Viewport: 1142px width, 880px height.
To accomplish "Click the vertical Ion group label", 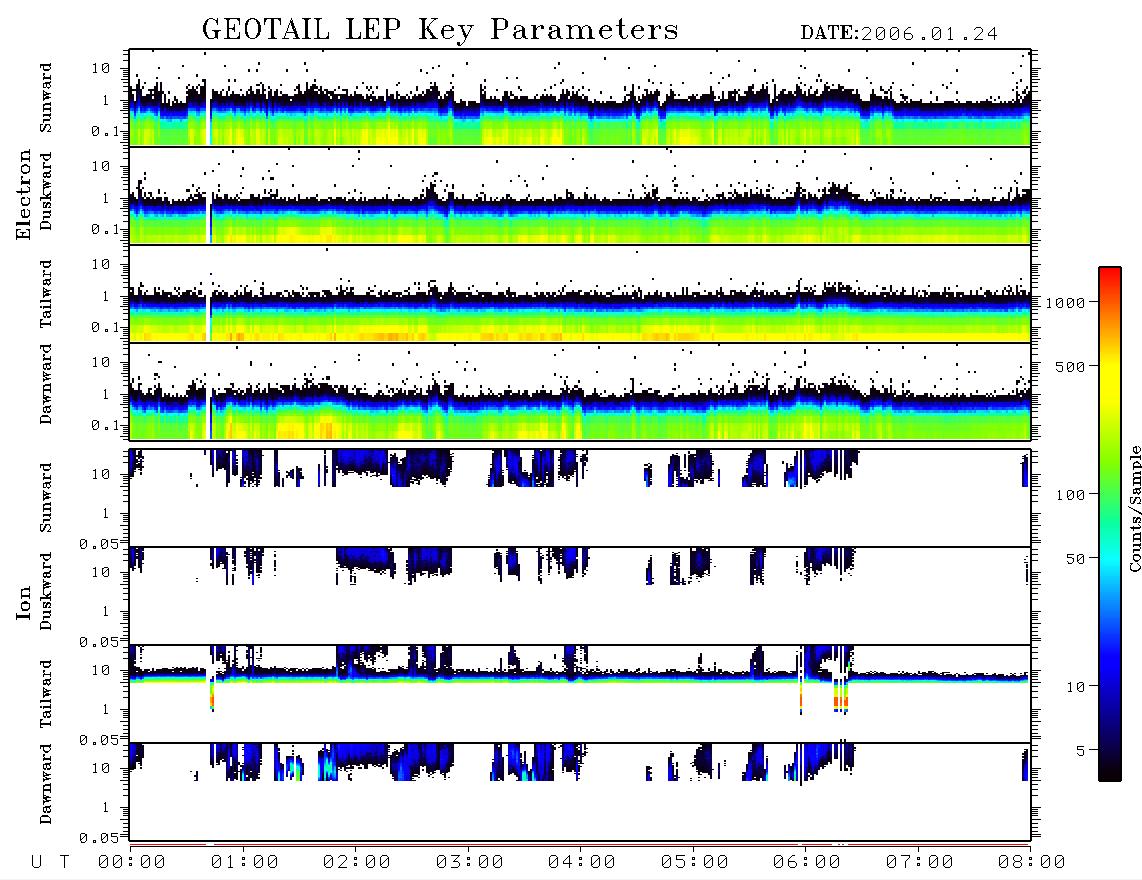I will coord(23,602).
